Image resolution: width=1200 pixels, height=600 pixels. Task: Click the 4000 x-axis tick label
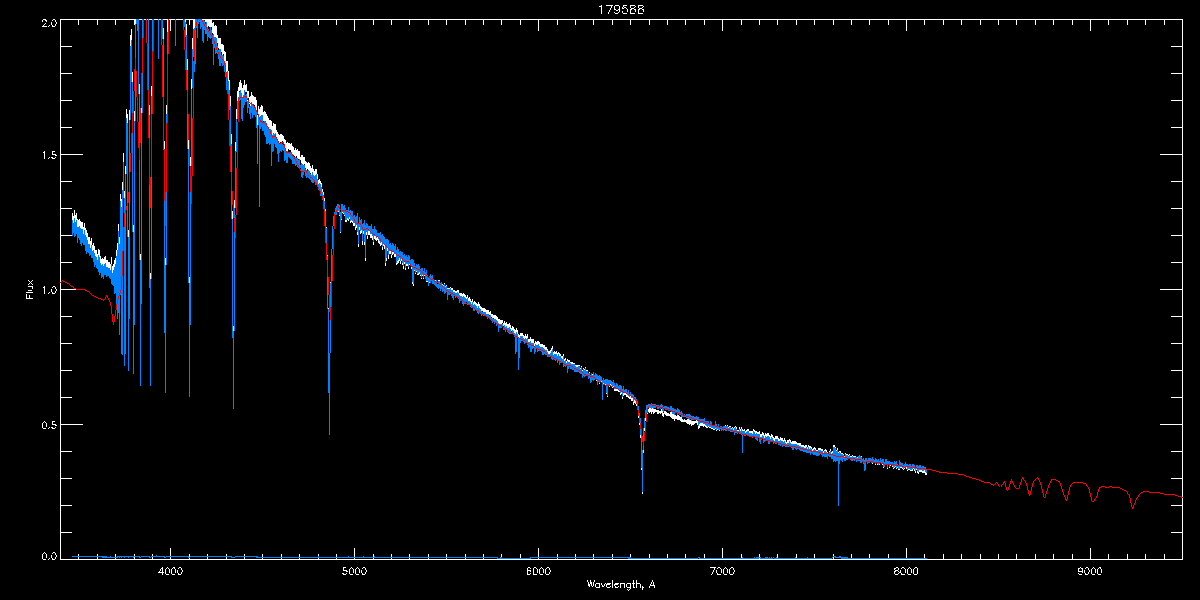(170, 572)
